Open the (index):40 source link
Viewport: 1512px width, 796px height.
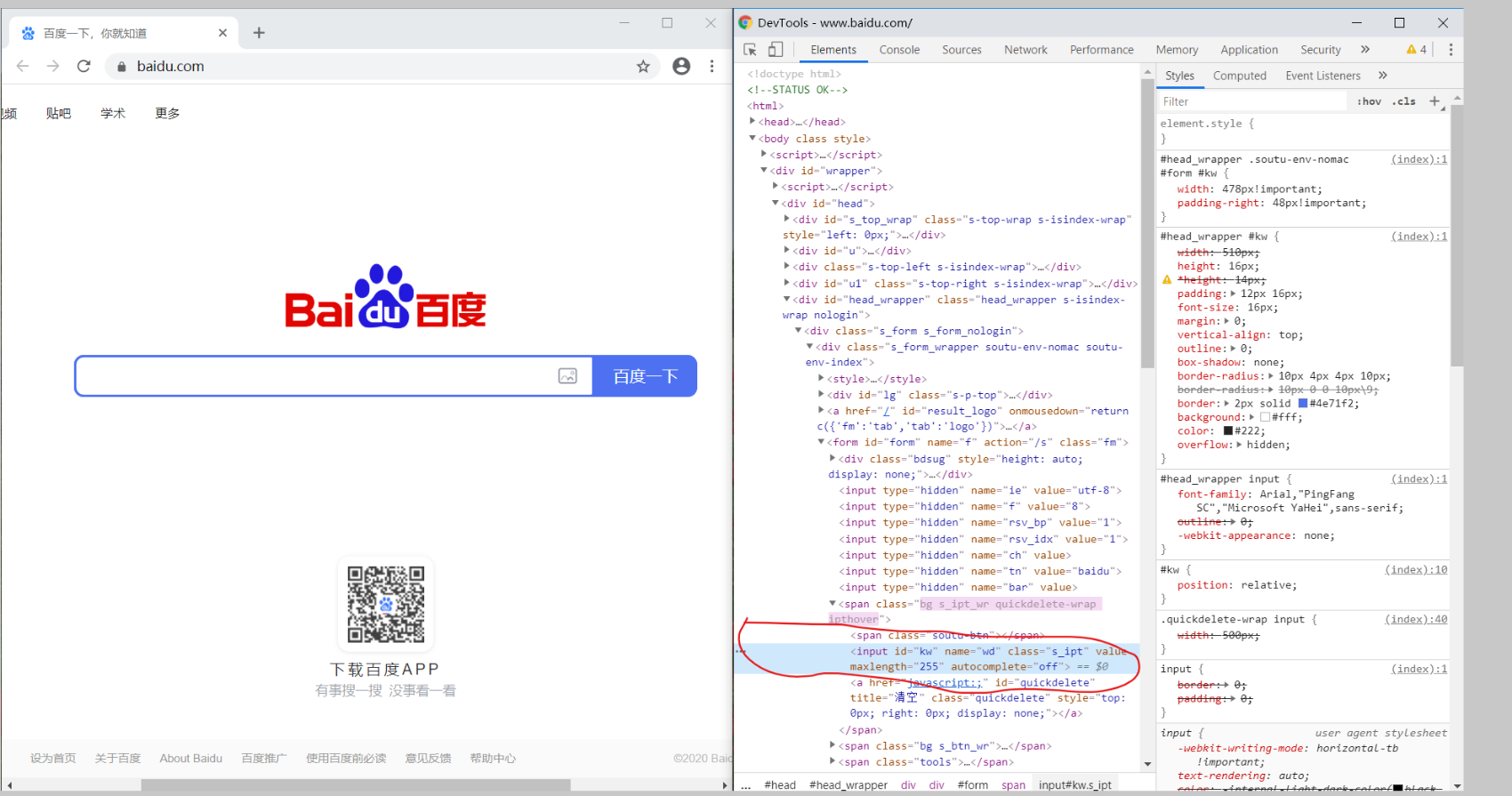coord(1416,620)
